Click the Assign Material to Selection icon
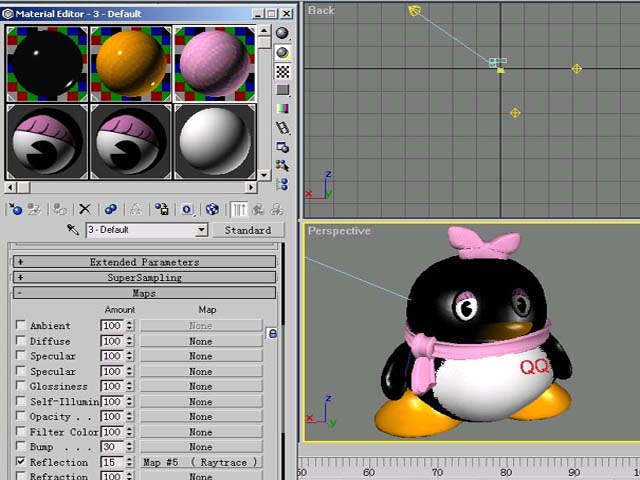The height and width of the screenshot is (480, 640). click(x=60, y=210)
